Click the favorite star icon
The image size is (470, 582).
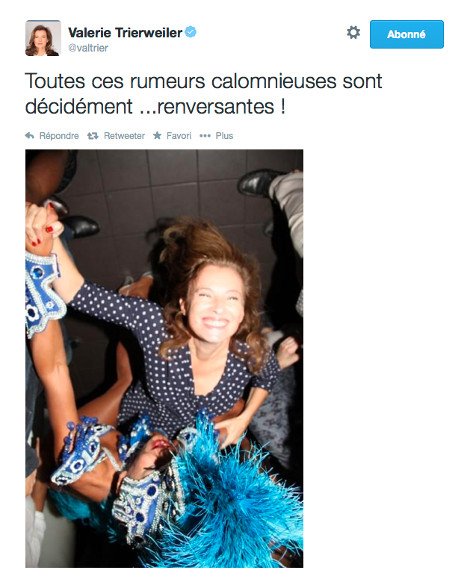pos(157,135)
